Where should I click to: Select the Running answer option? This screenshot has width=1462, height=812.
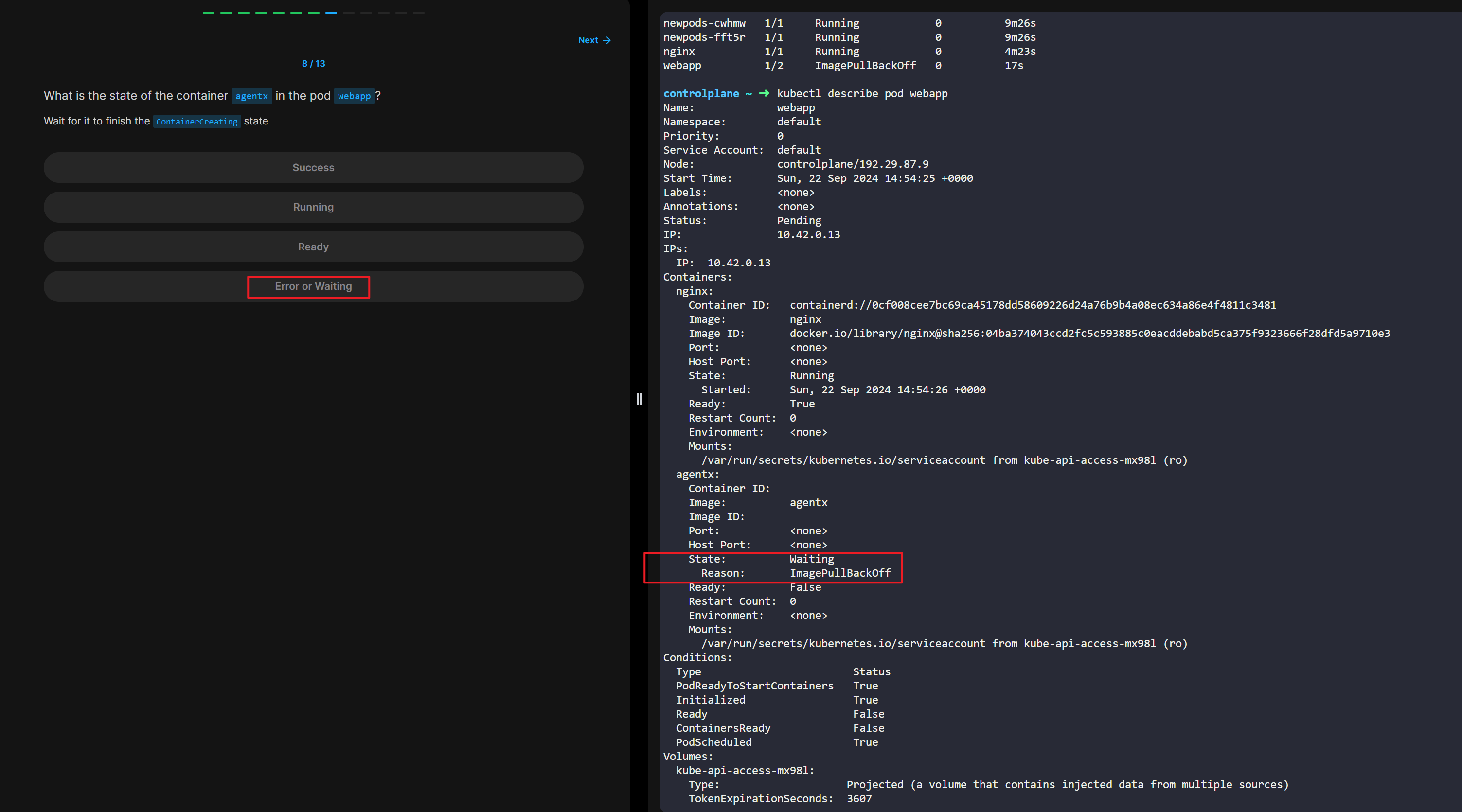(x=313, y=207)
